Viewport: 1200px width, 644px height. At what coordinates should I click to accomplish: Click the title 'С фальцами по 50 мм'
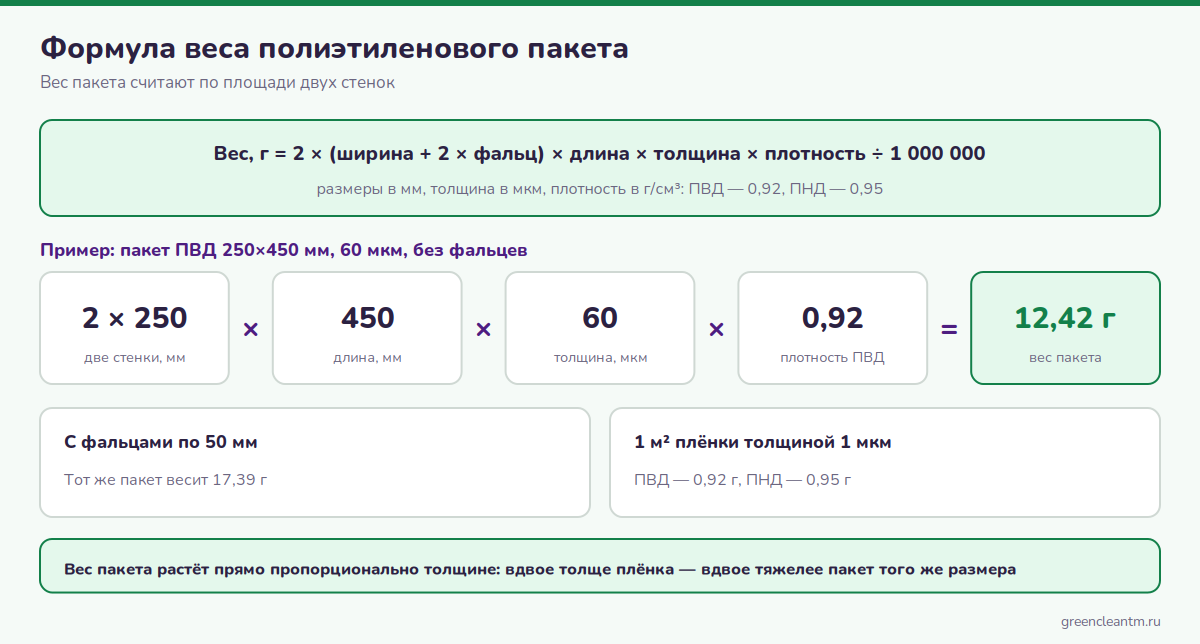[x=161, y=442]
